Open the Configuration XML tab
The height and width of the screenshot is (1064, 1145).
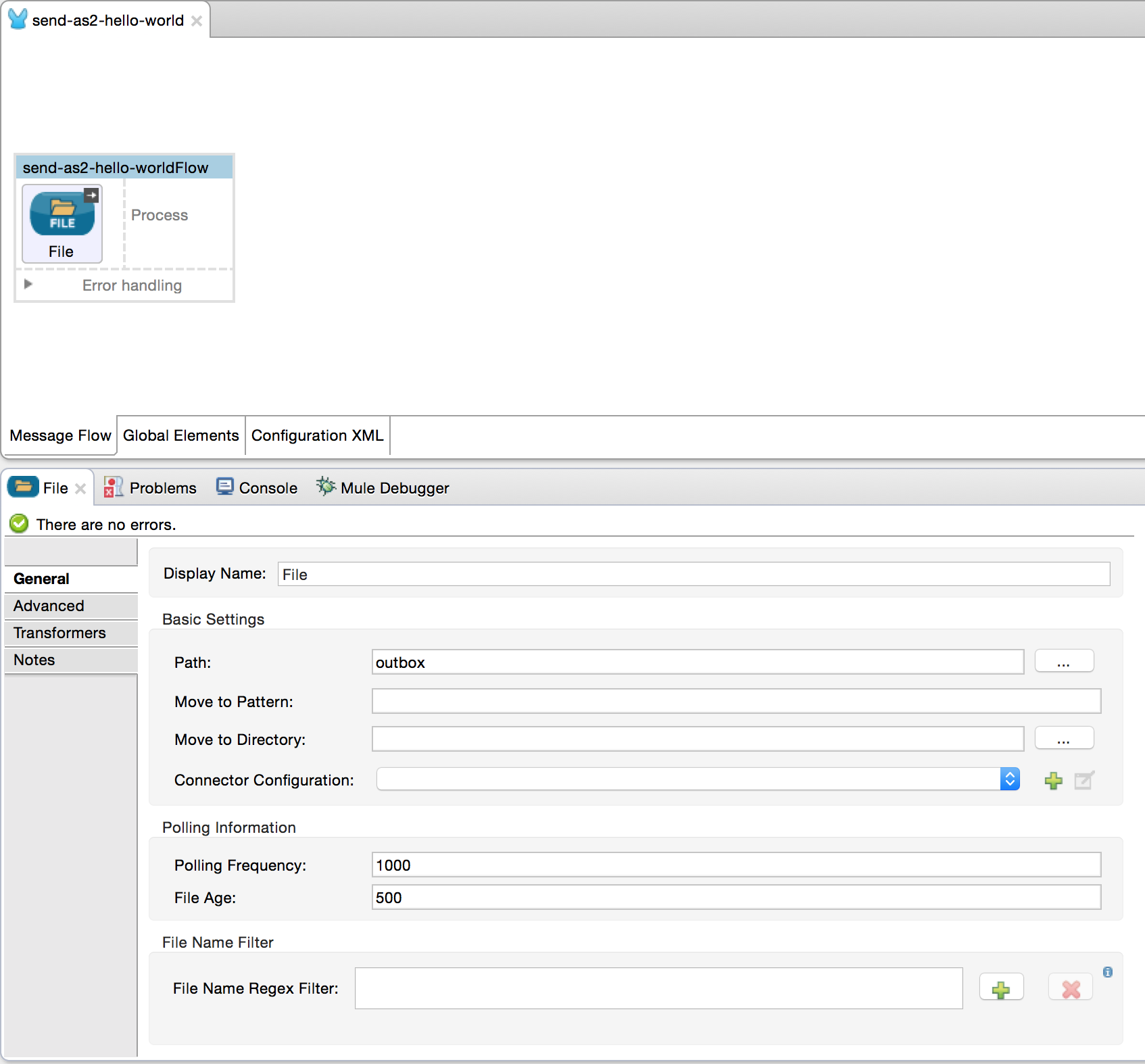[x=318, y=435]
